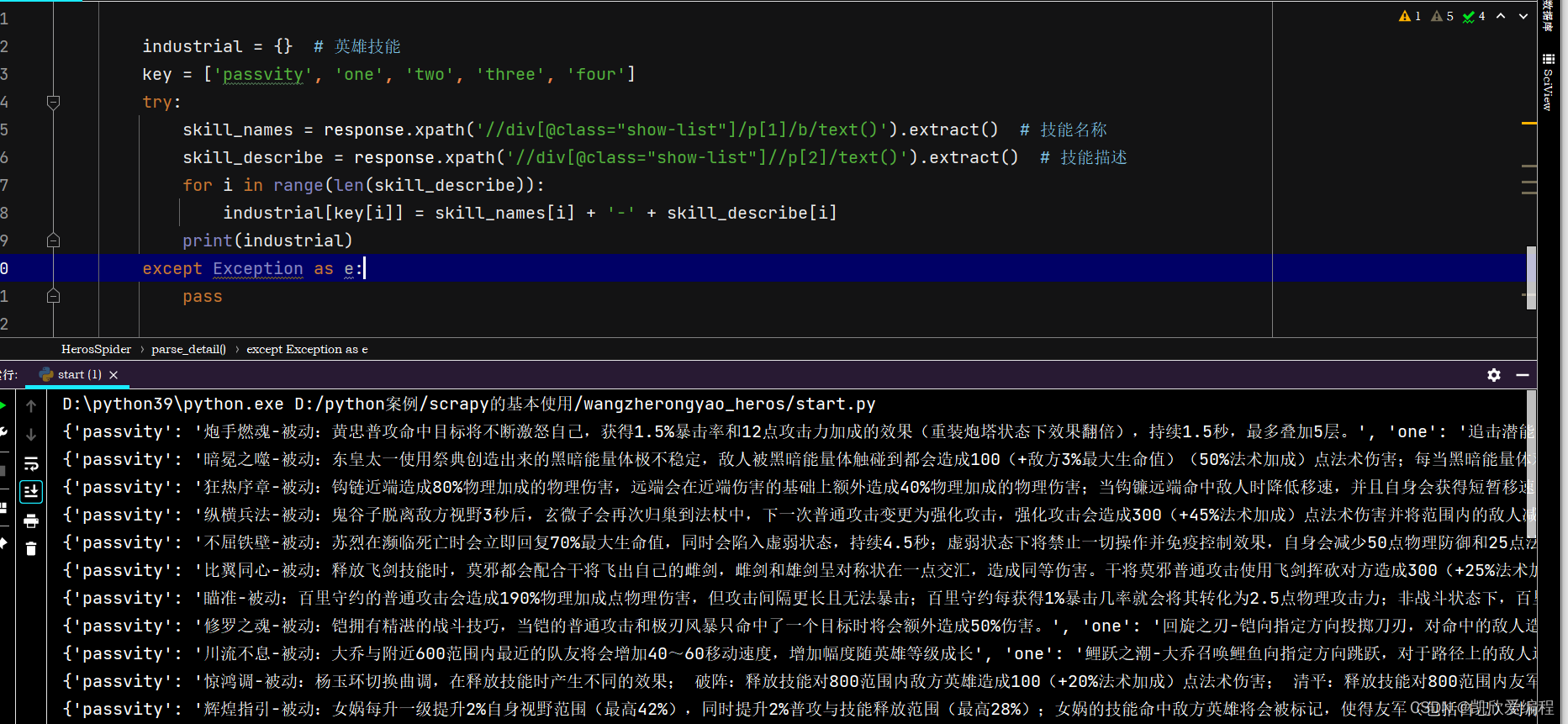Screen dimensions: 1568x724
Task: Click the output line starting '川流不息'
Action: (799, 653)
